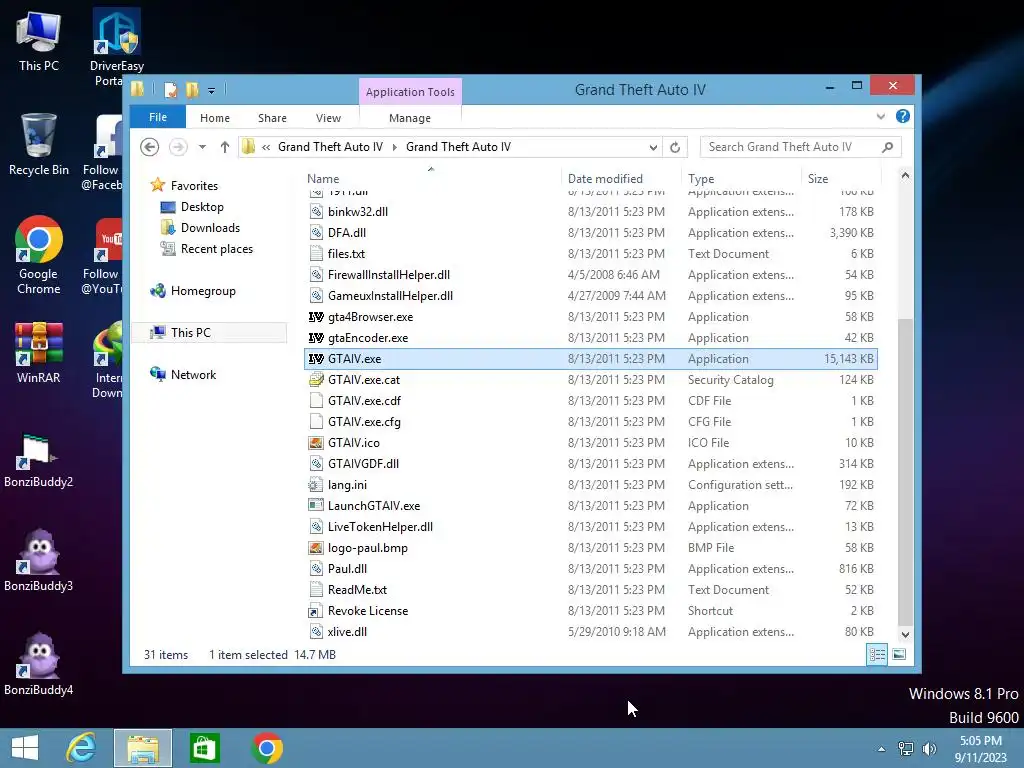Select Downloads in the navigation pane

(x=210, y=228)
